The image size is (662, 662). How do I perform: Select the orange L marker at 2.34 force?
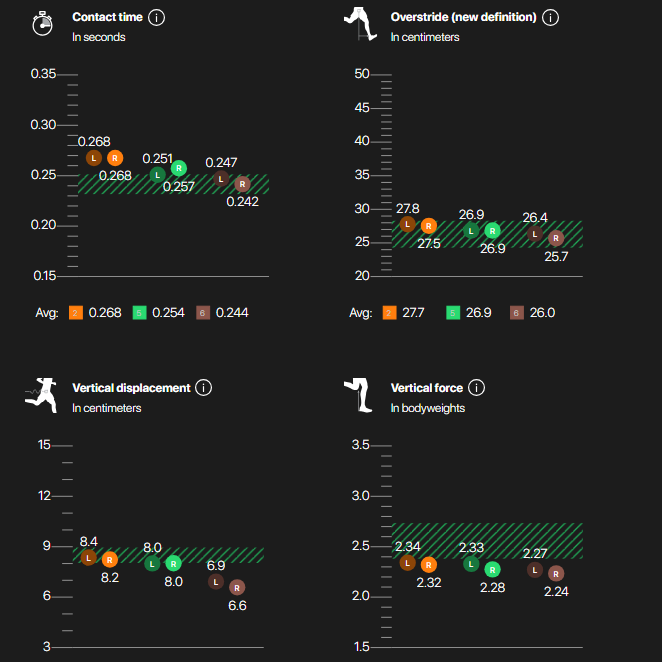click(x=407, y=563)
